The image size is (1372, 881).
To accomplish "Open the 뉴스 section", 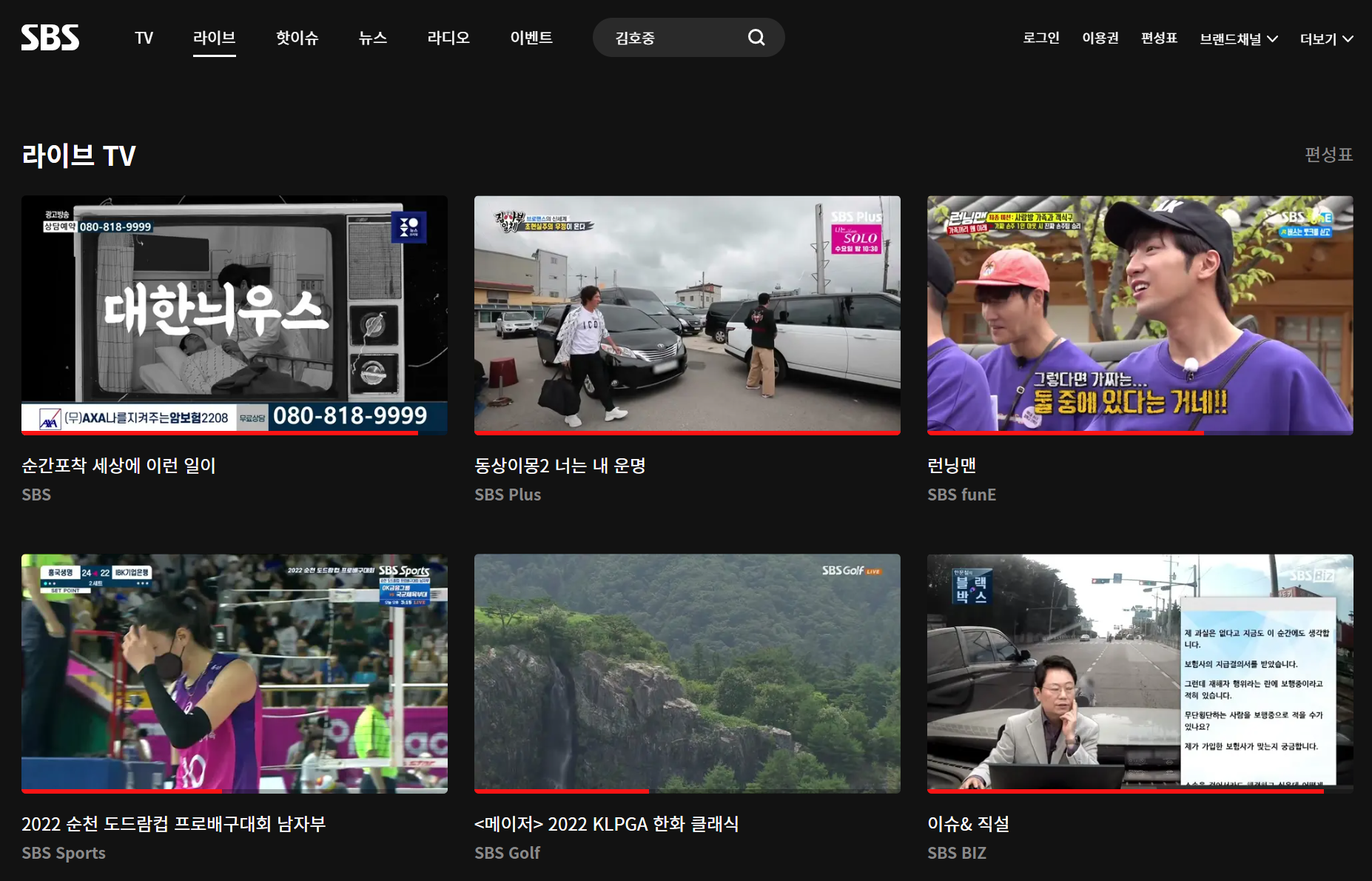I will tap(372, 38).
